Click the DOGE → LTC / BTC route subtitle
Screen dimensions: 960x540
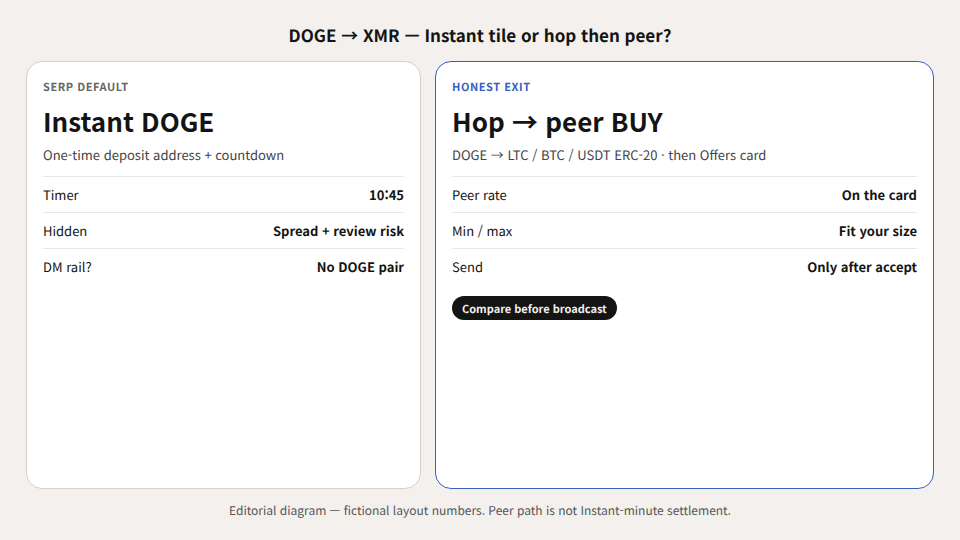[x=609, y=156]
